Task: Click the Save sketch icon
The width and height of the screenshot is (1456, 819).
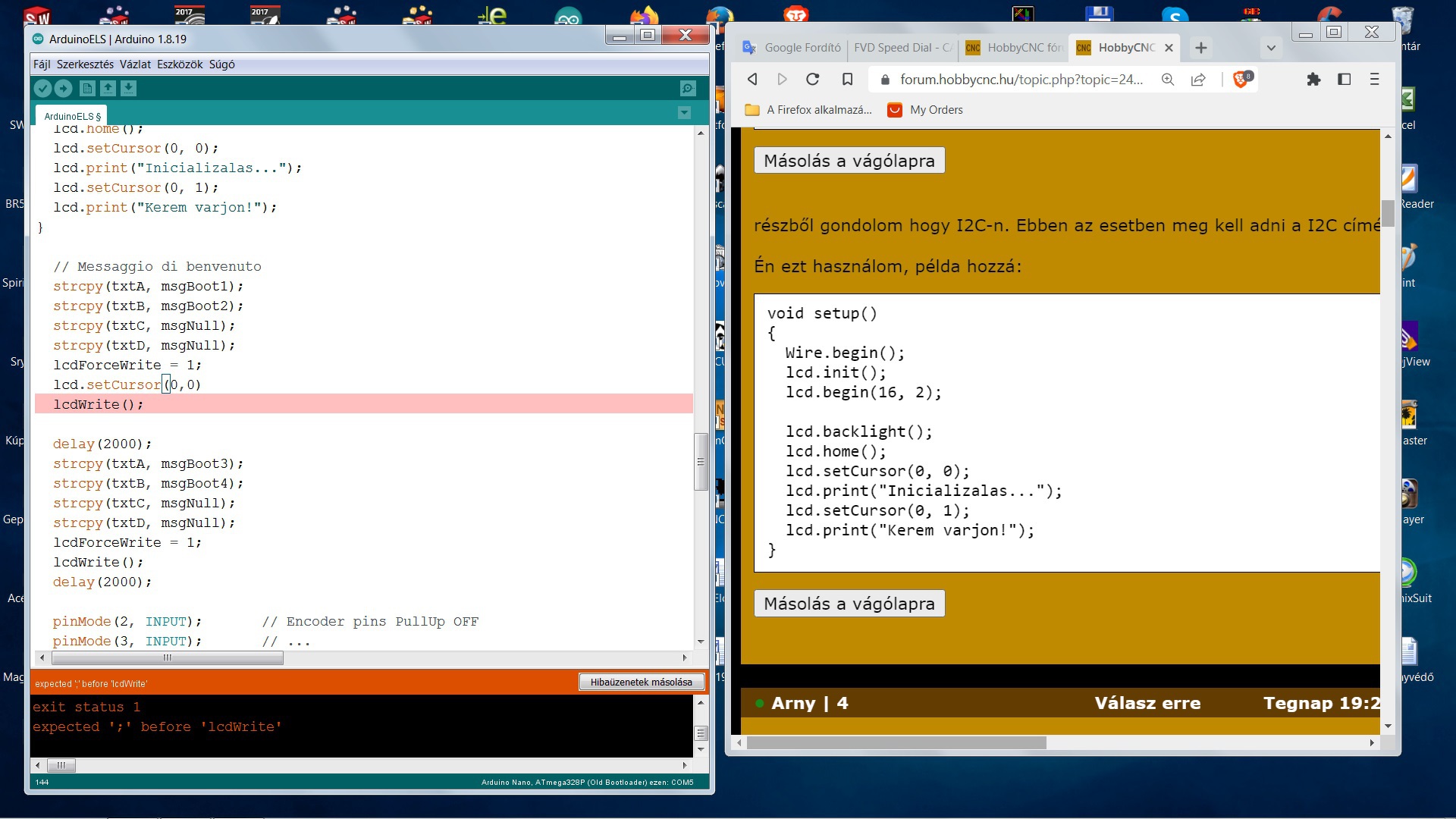Action: (128, 89)
